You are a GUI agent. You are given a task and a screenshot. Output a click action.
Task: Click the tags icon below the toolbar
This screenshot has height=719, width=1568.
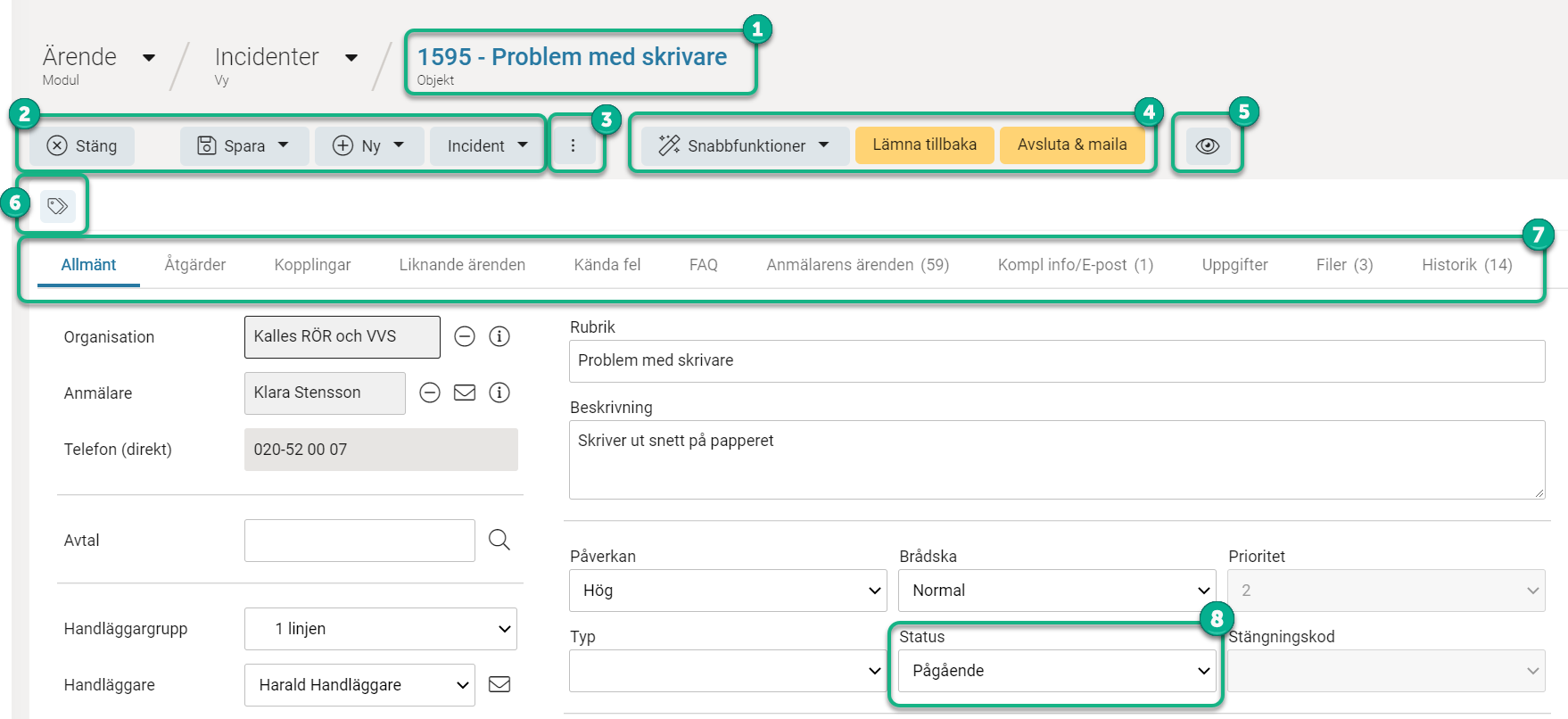click(x=57, y=206)
